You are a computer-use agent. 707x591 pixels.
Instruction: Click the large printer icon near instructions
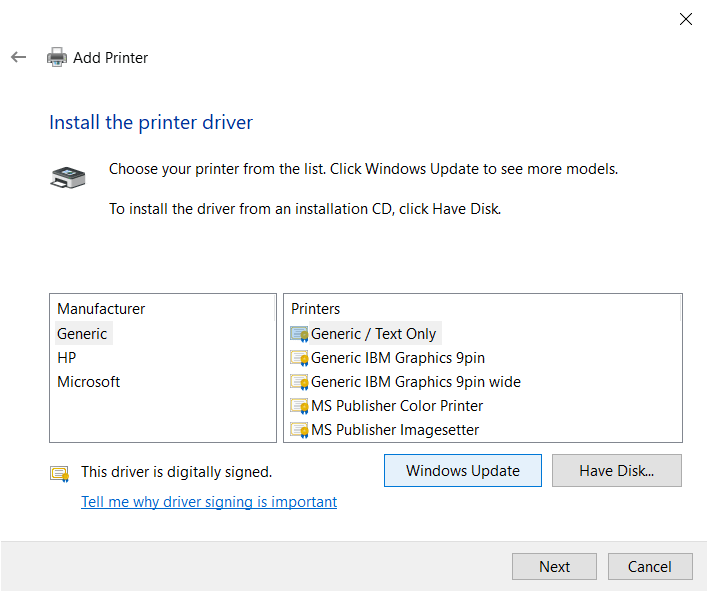pyautogui.click(x=68, y=177)
